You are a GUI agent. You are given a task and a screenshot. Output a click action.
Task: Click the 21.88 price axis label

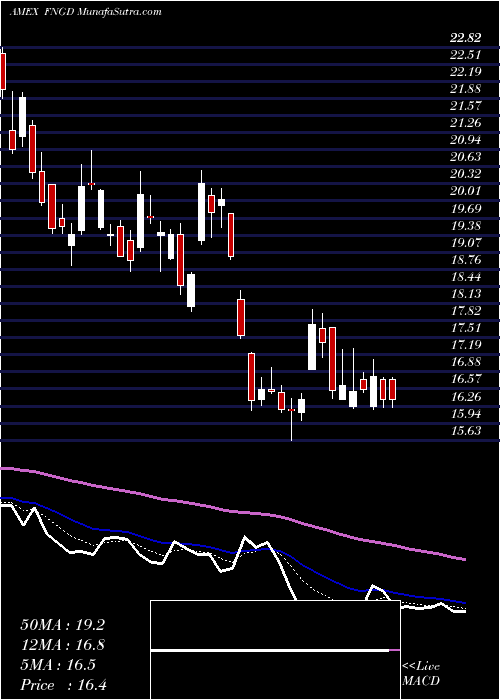(466, 89)
